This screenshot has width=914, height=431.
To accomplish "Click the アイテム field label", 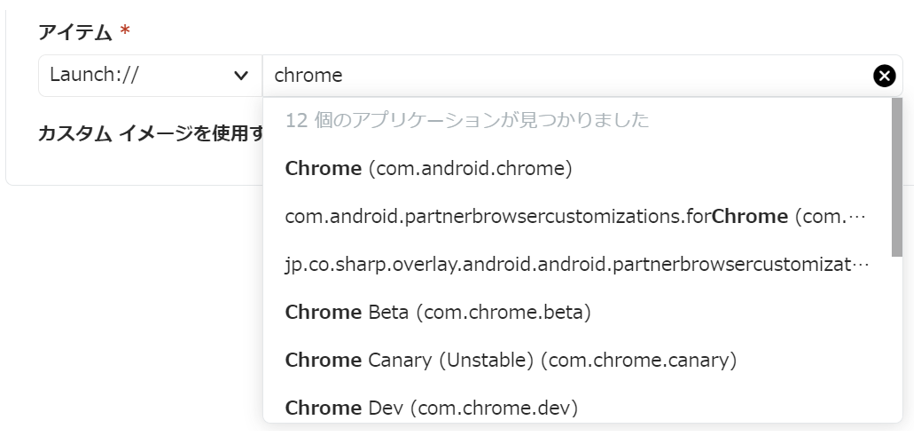I will click(75, 33).
